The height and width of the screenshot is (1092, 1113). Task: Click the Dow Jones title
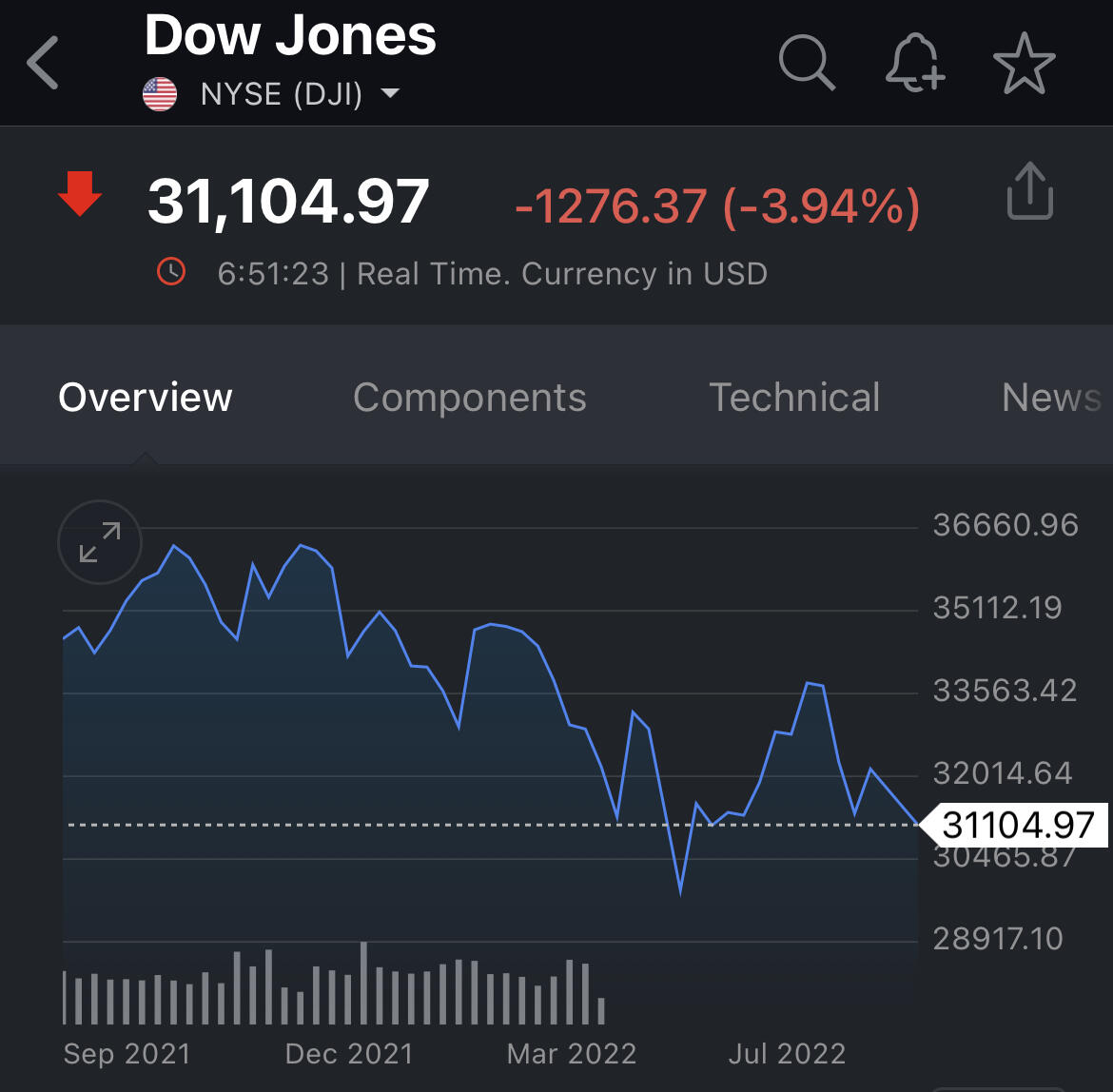coord(290,36)
